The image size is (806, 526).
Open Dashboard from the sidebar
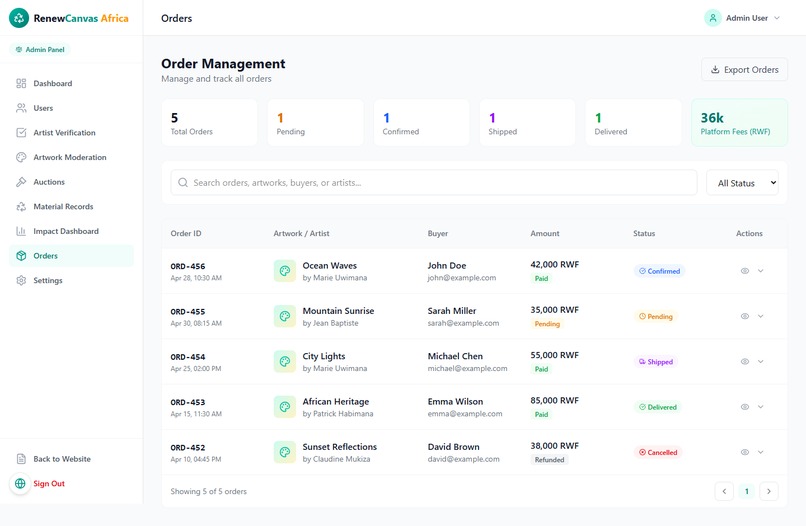pos(71,83)
